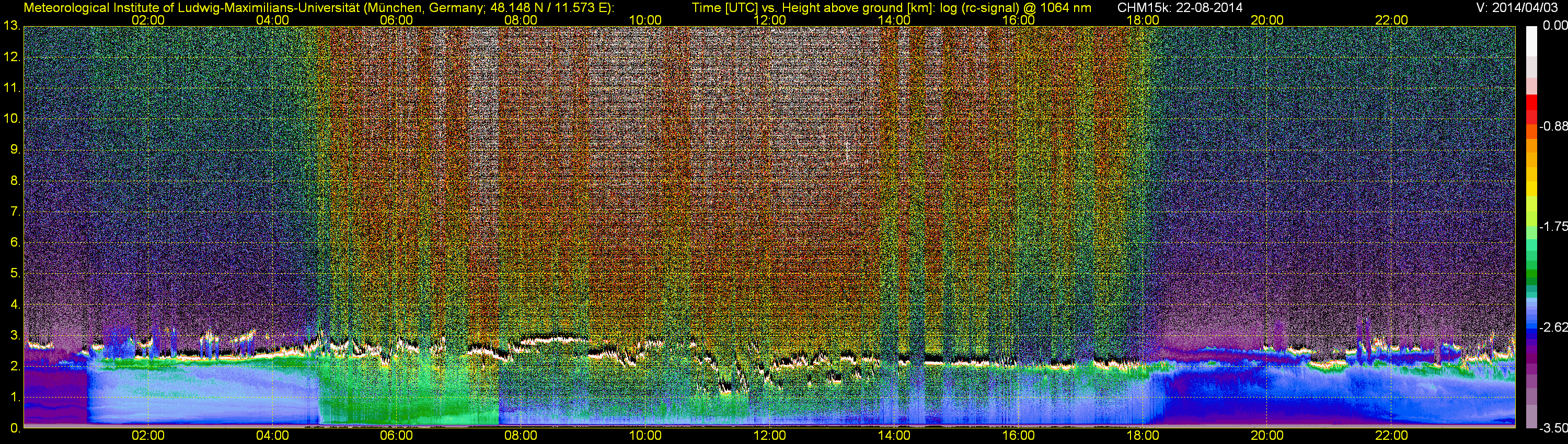Click "06:00" on the top time axis
The height and width of the screenshot is (444, 1568).
(x=396, y=20)
